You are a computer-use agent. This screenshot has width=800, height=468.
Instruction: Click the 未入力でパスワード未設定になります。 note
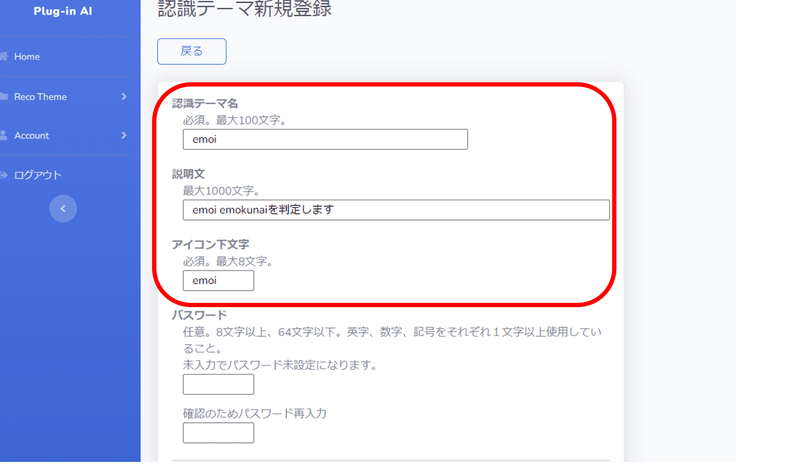280,365
